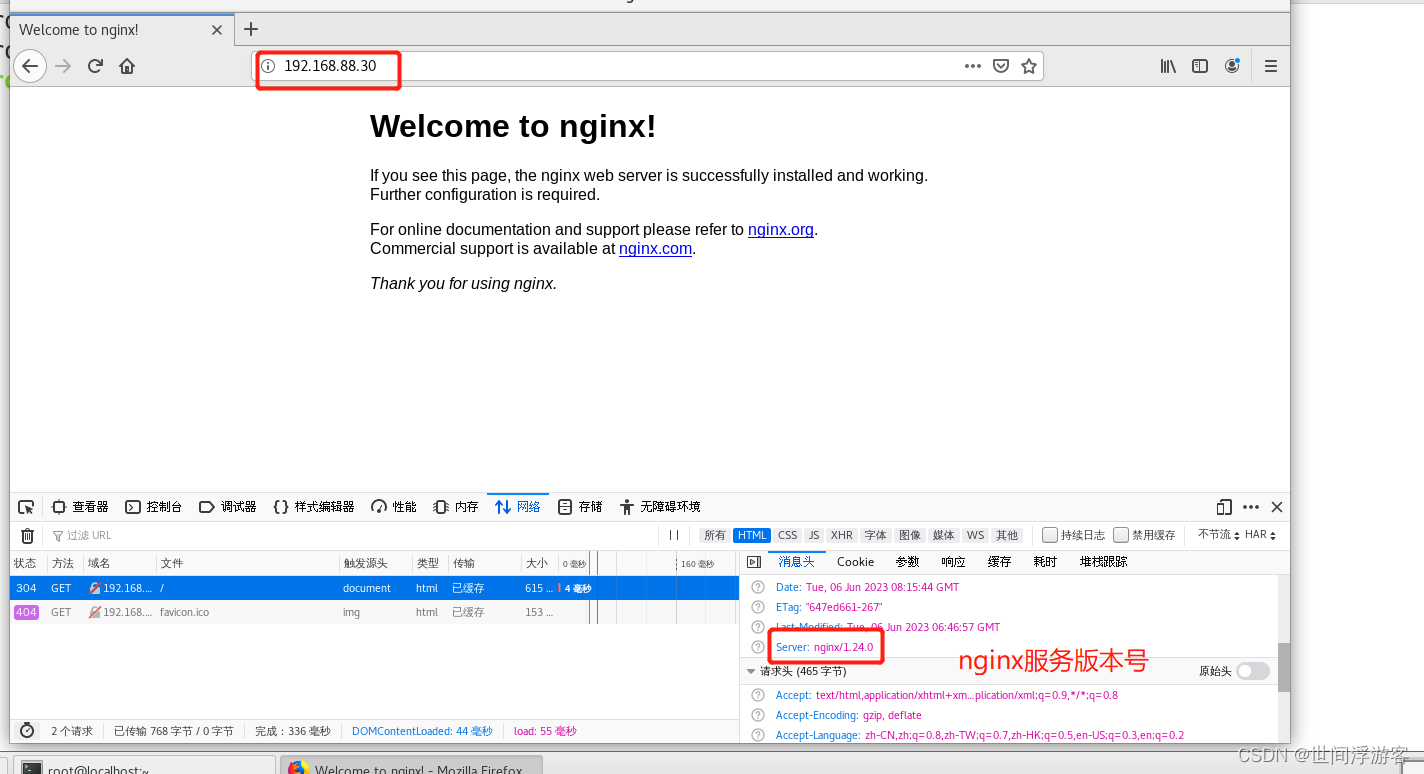Open new tab with plus button
1424x774 pixels.
tap(251, 29)
